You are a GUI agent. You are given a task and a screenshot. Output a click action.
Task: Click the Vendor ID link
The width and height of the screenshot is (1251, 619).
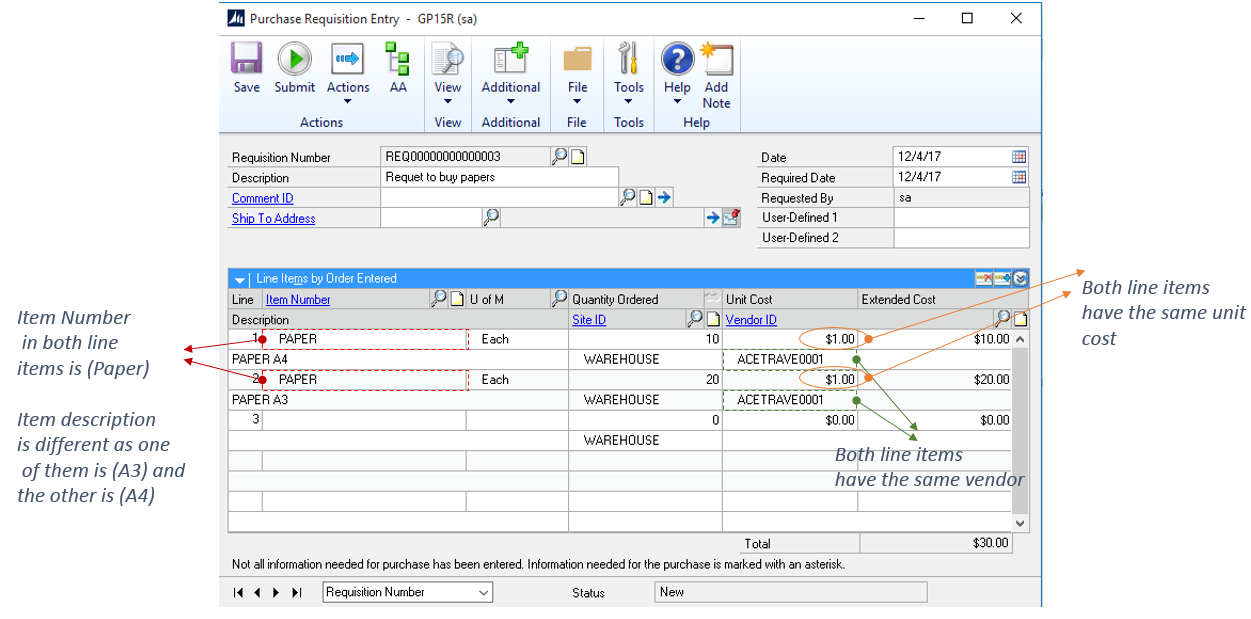[750, 319]
